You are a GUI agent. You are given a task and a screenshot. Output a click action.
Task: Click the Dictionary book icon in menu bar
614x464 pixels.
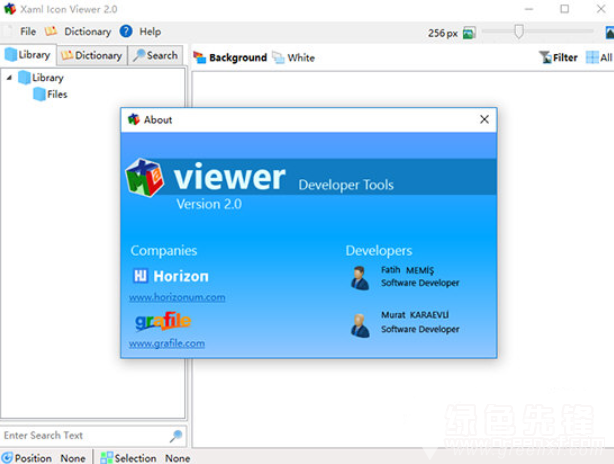pos(51,31)
